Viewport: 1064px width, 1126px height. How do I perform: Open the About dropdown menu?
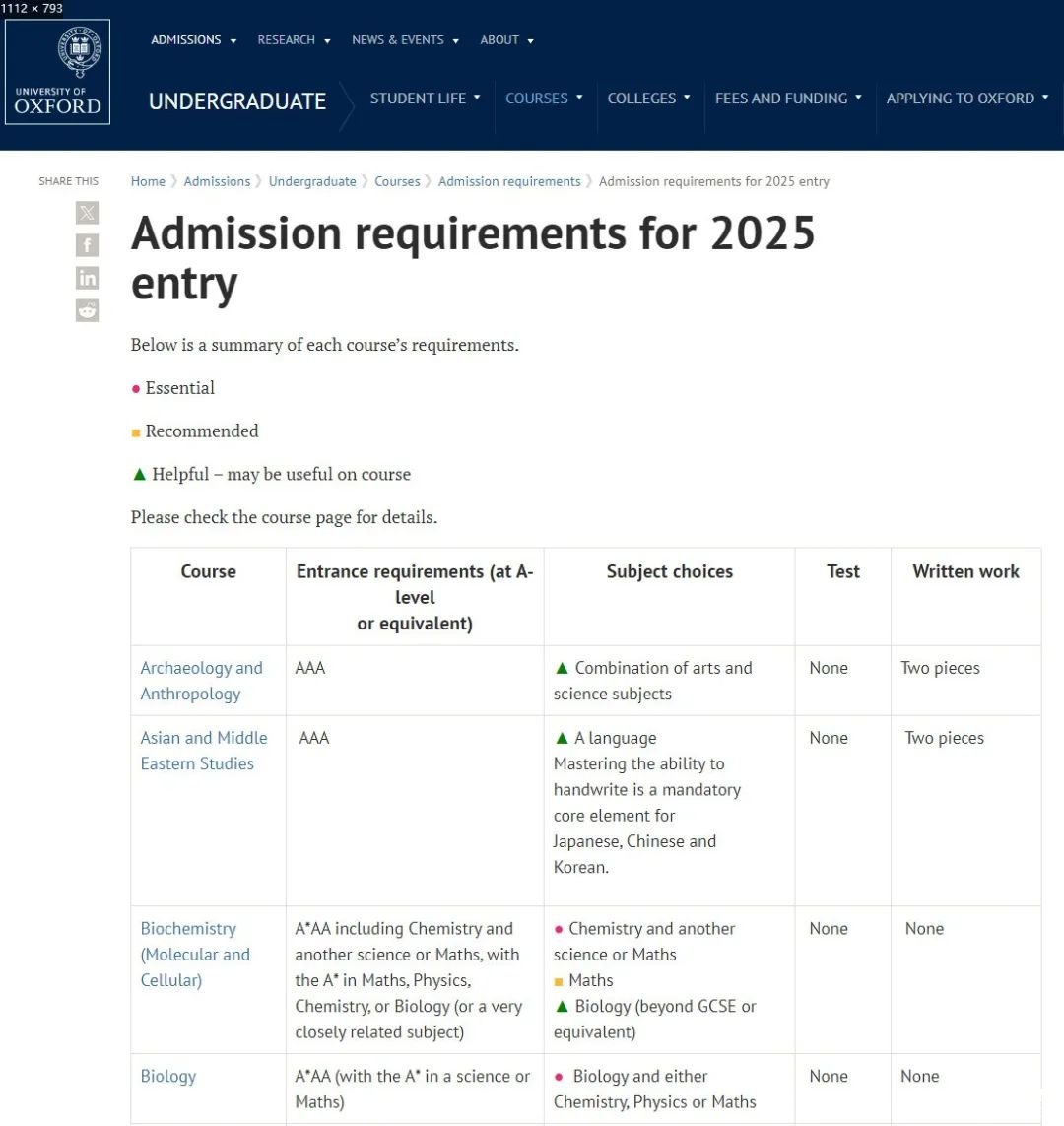pos(506,40)
